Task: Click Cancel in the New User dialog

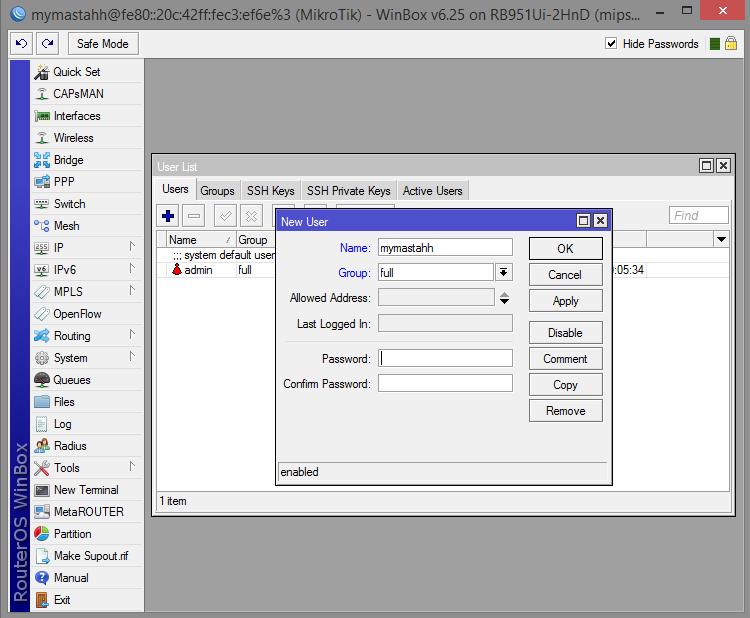Action: [565, 275]
